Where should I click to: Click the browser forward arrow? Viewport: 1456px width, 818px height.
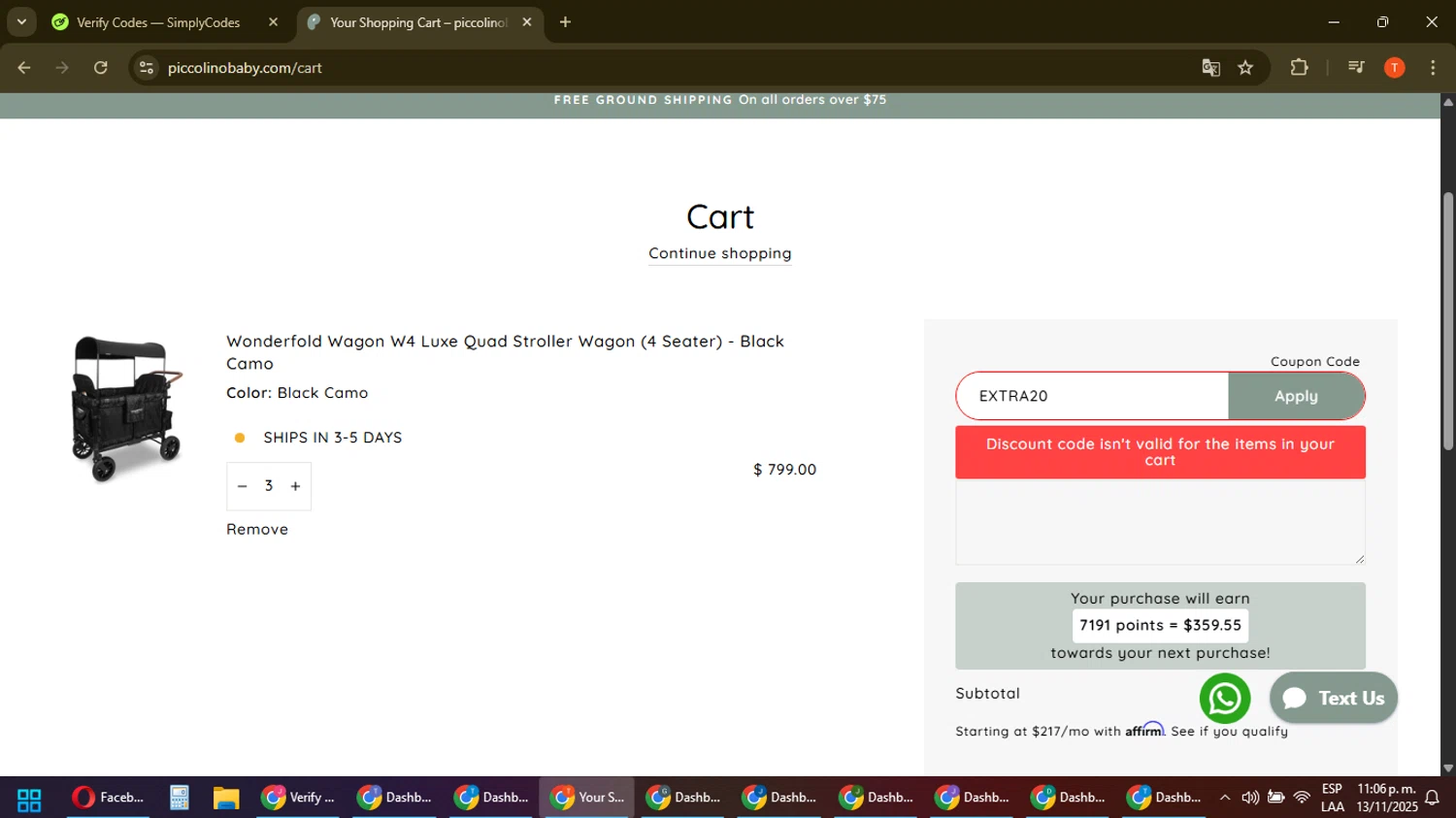(62, 68)
